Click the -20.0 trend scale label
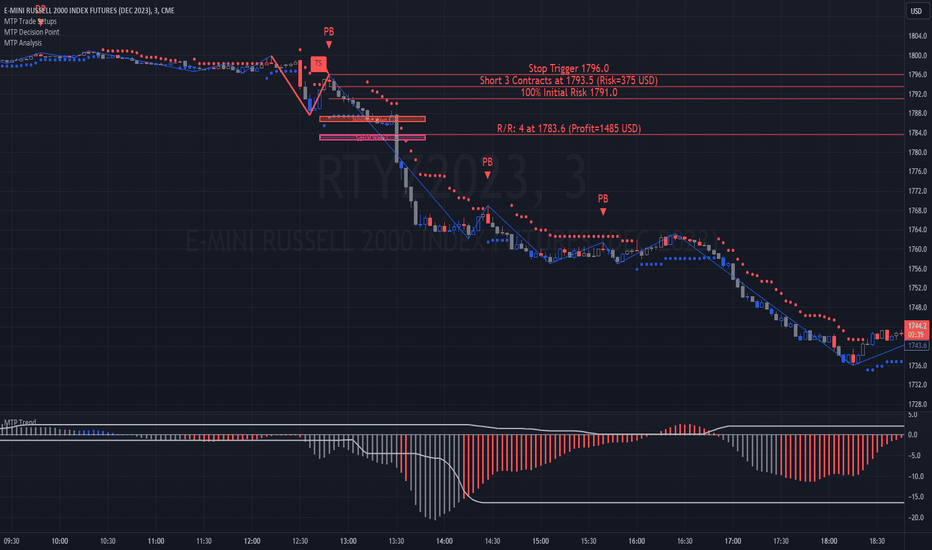 coord(916,517)
